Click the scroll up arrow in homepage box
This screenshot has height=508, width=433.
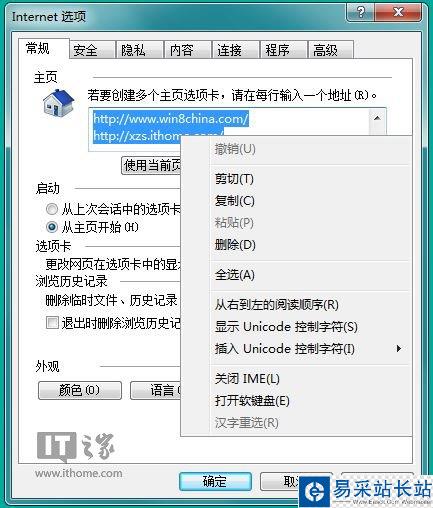(x=377, y=118)
